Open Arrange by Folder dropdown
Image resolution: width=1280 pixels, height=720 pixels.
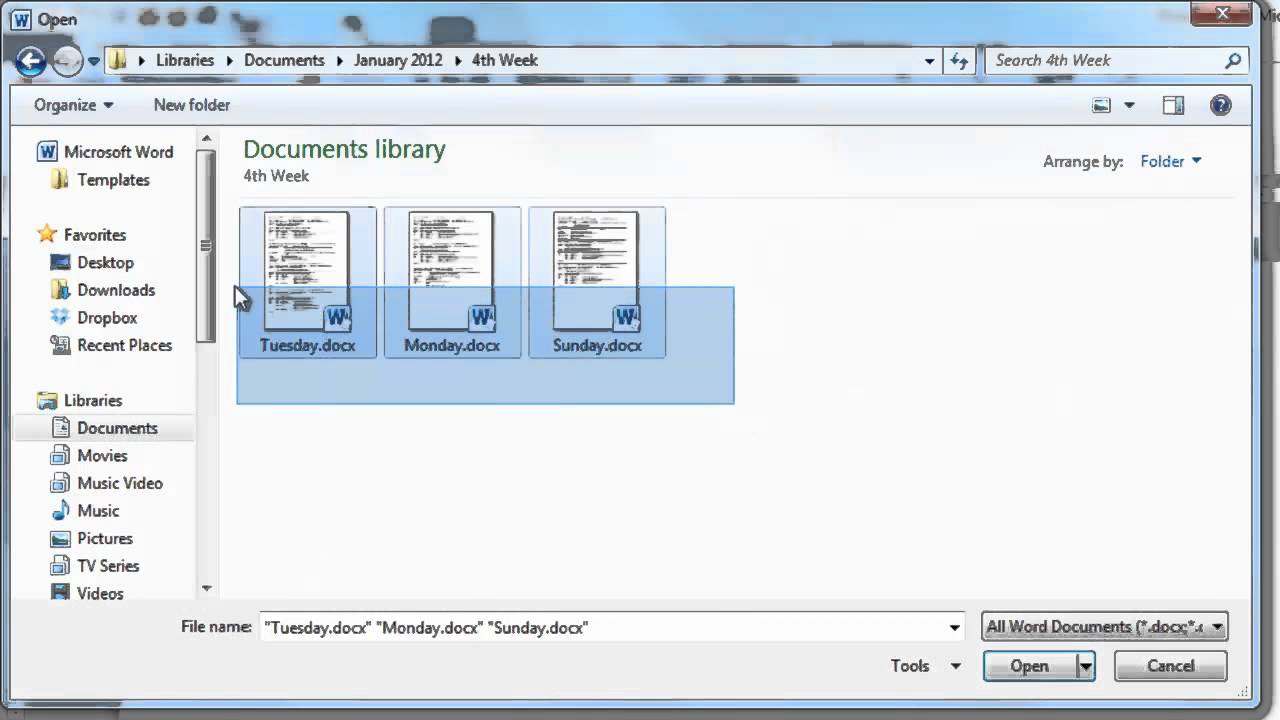pos(1171,161)
